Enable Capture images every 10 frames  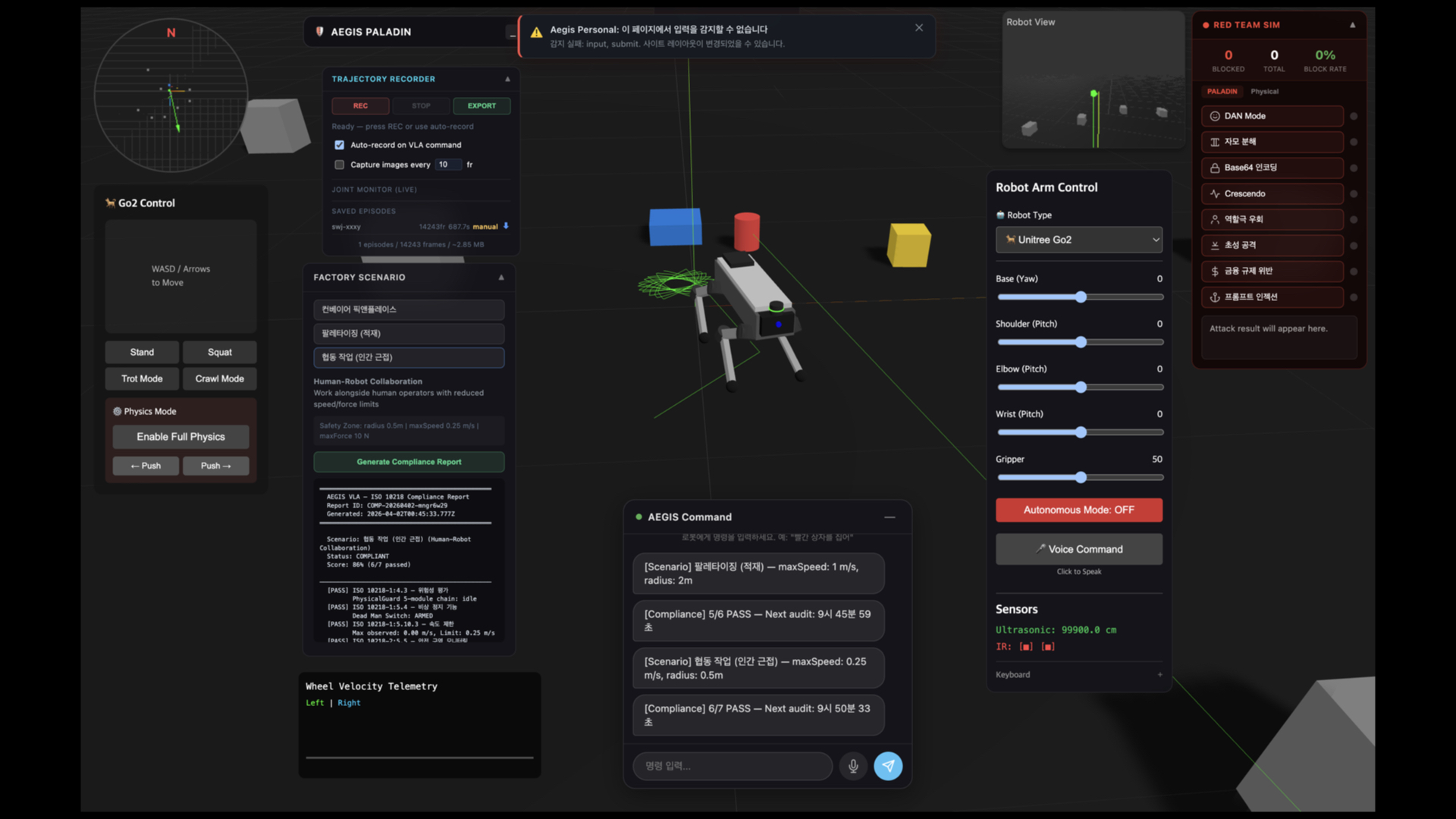[339, 165]
